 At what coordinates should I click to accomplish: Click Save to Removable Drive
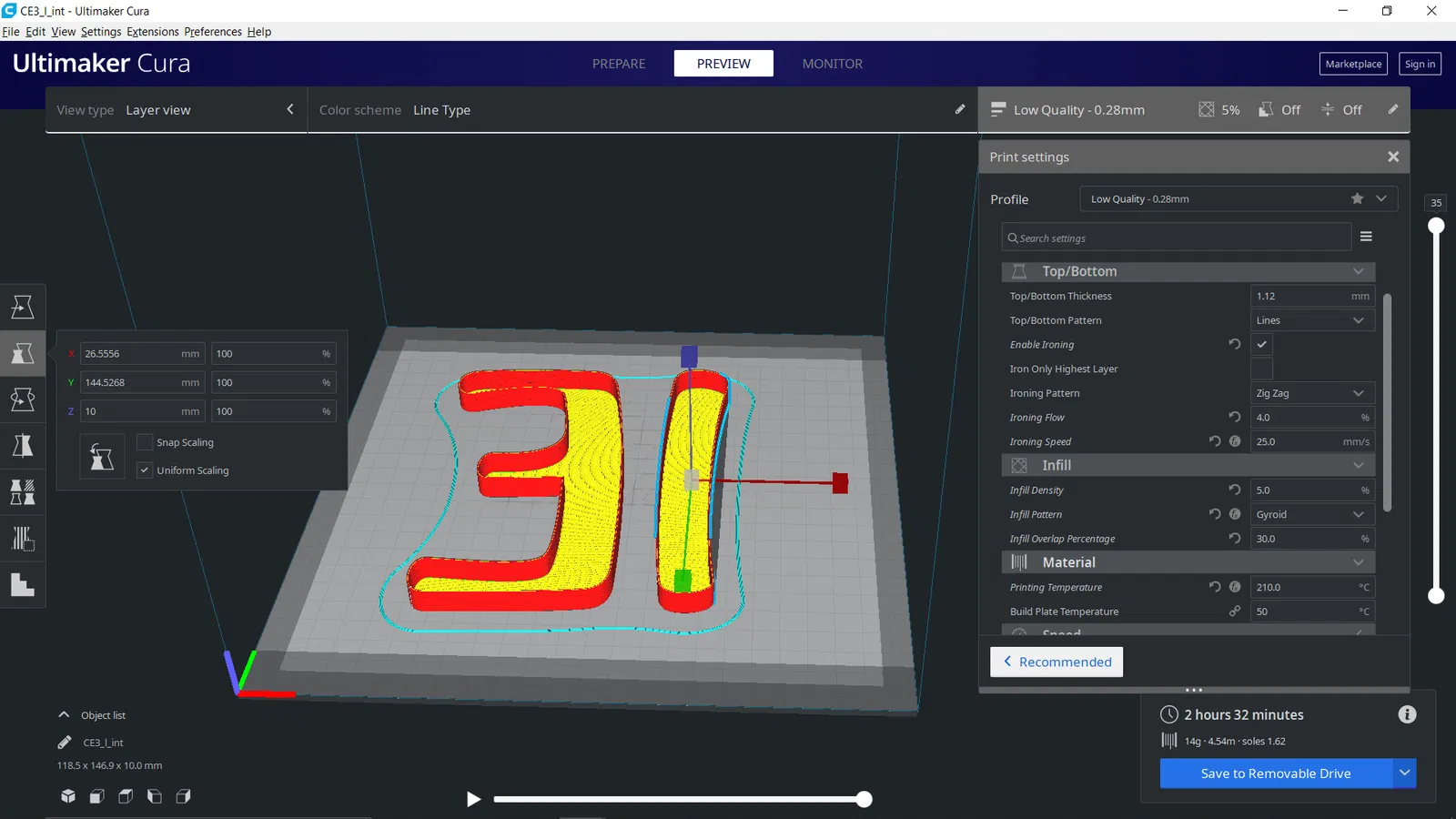point(1276,773)
